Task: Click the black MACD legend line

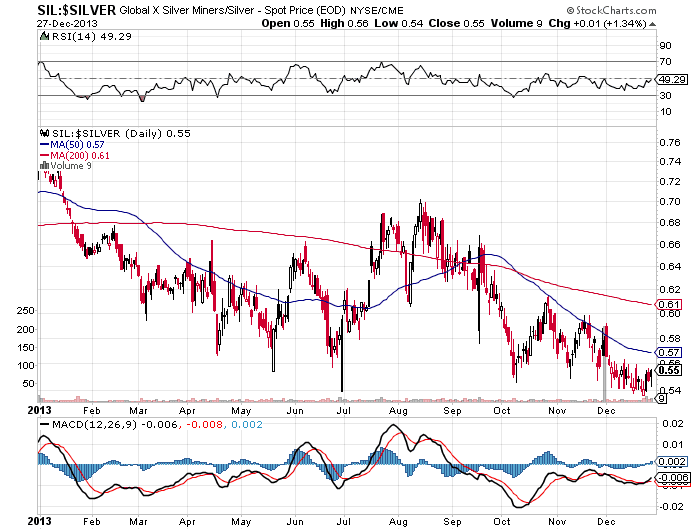Action: point(45,424)
